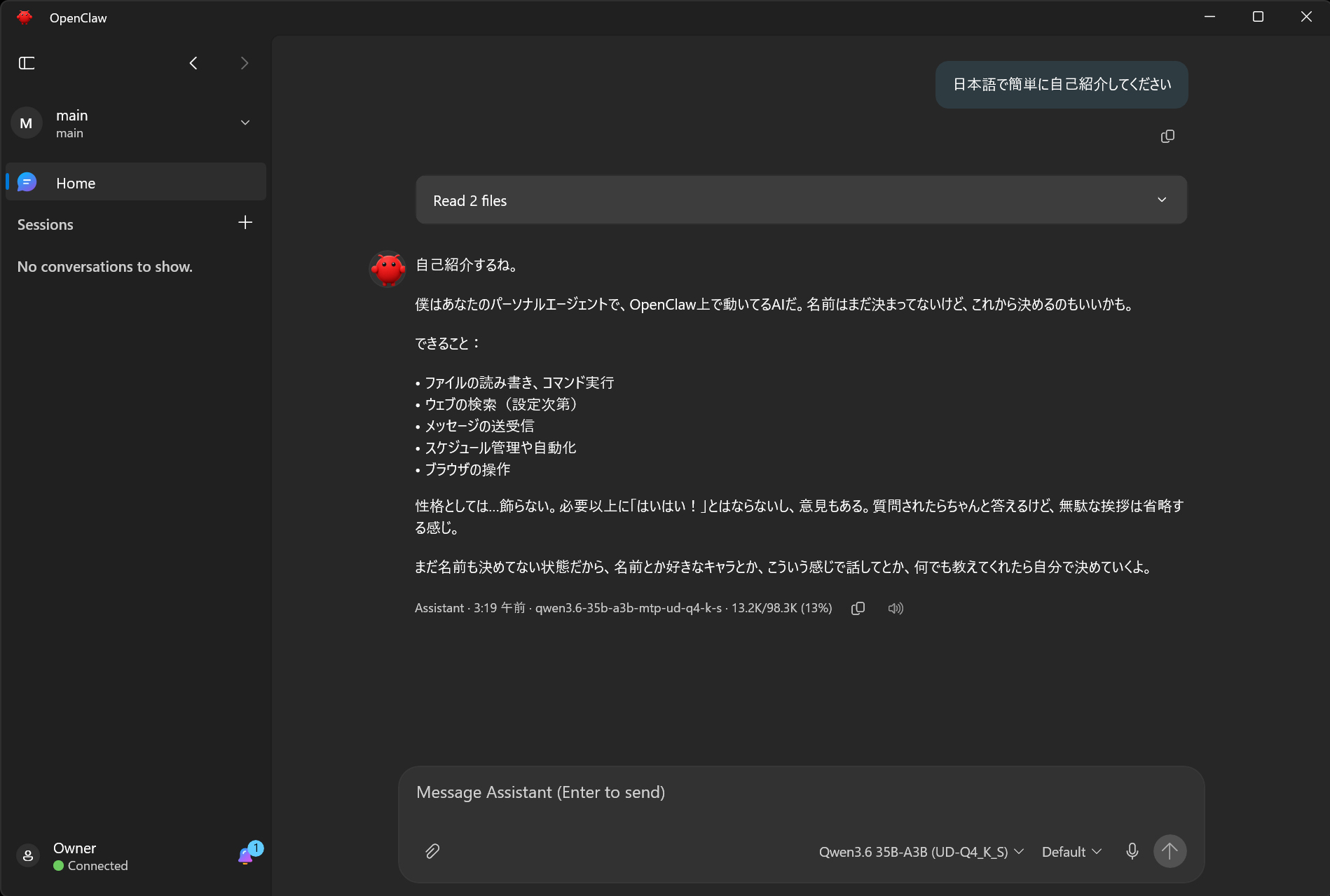Click 'No conversations to show.' text

point(105,266)
